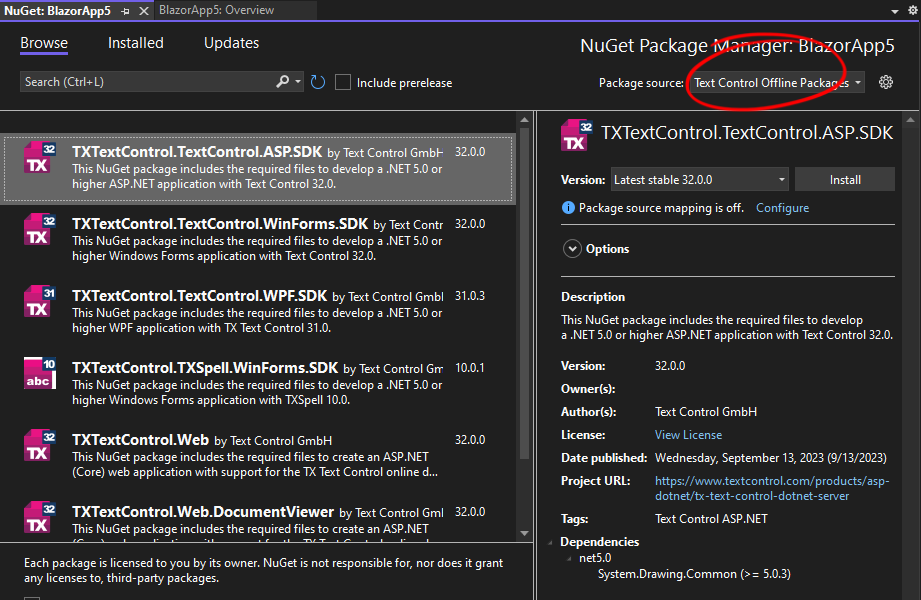Click Configure package source mapping link
The image size is (921, 600).
pos(782,208)
